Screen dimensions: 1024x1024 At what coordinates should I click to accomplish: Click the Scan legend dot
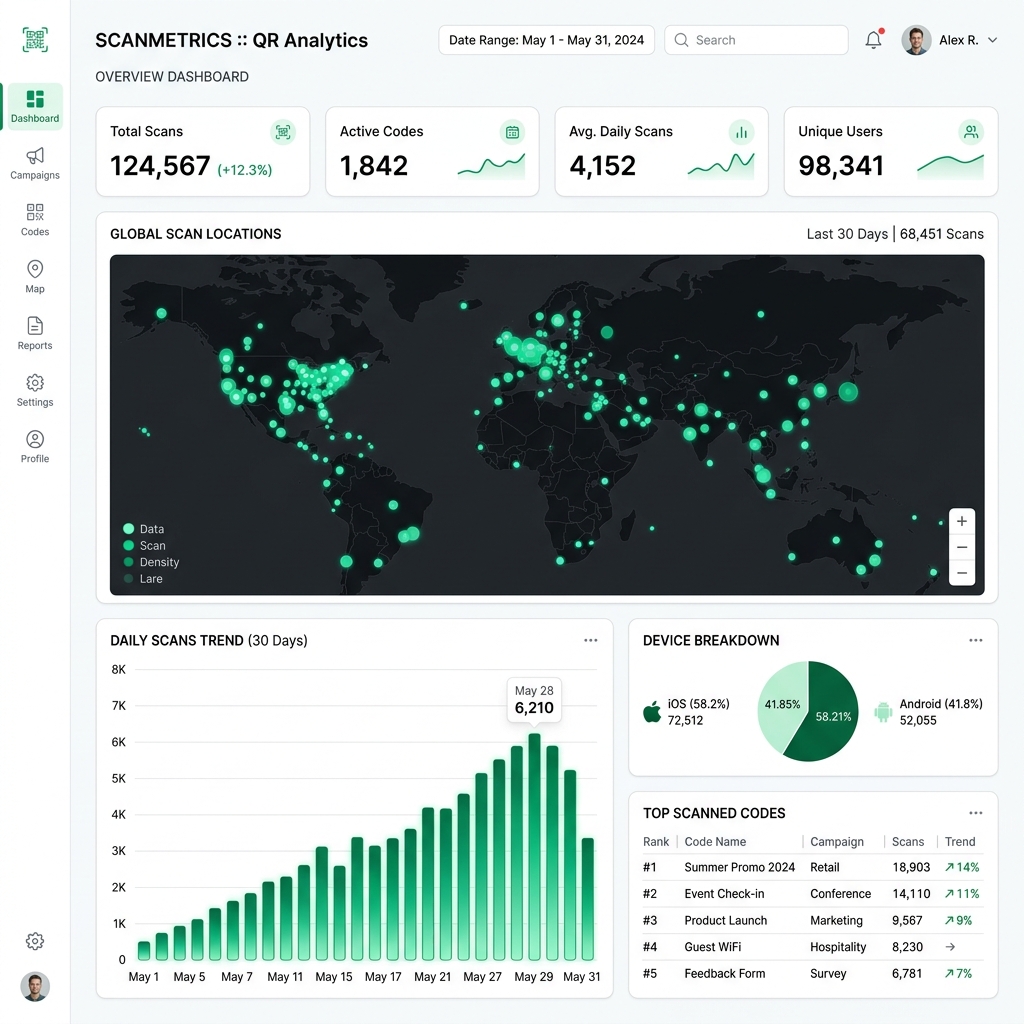tap(129, 545)
